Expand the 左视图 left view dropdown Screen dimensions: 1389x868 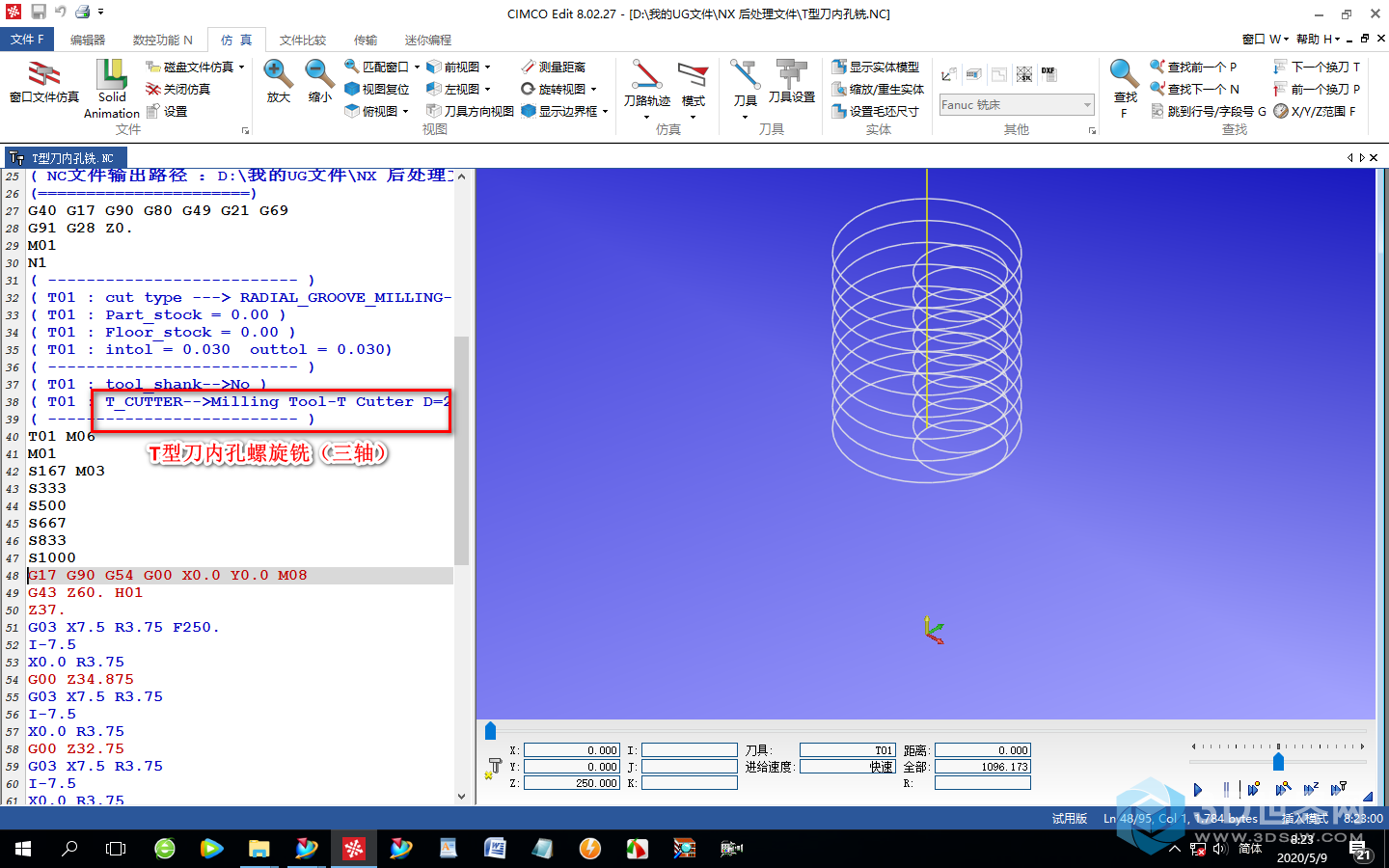click(x=487, y=89)
